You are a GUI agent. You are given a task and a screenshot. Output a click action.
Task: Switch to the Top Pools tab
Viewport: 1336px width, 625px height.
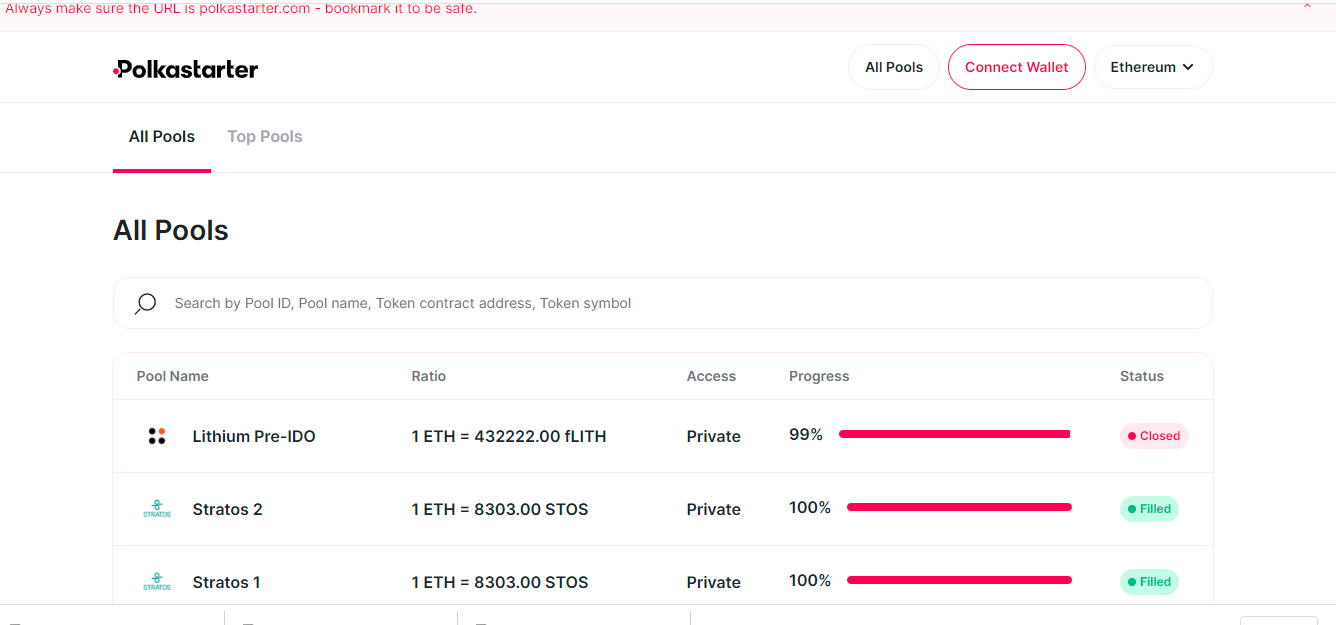click(265, 137)
